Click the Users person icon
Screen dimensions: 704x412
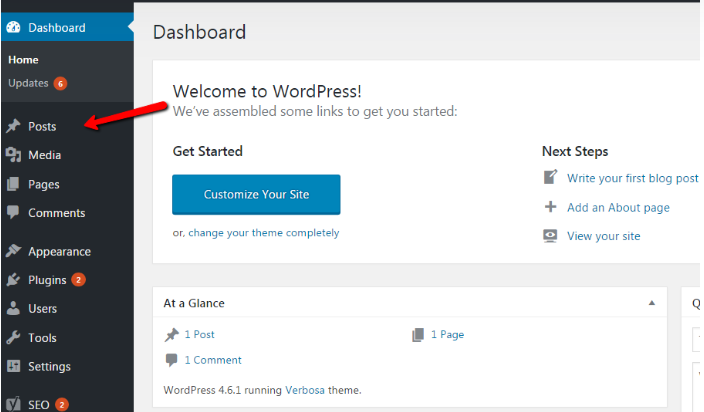[x=13, y=309]
